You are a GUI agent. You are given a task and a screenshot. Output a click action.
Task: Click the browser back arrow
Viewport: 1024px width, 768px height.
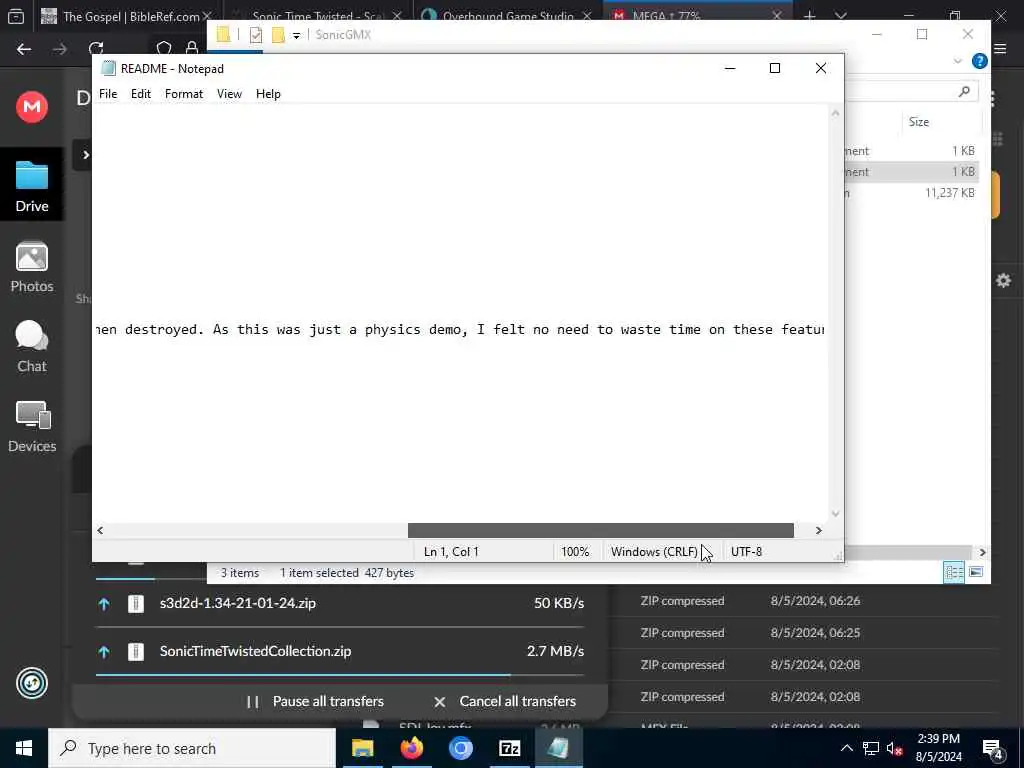[x=24, y=49]
